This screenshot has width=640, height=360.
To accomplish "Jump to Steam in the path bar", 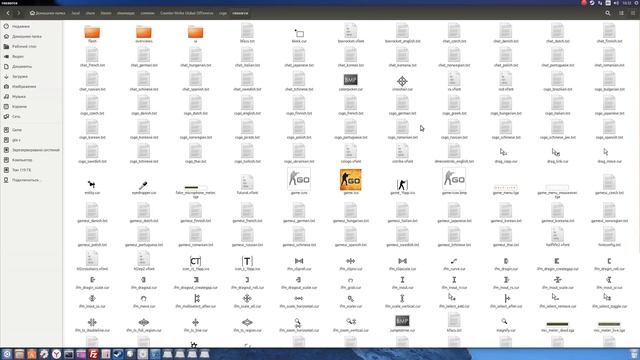I will (106, 13).
